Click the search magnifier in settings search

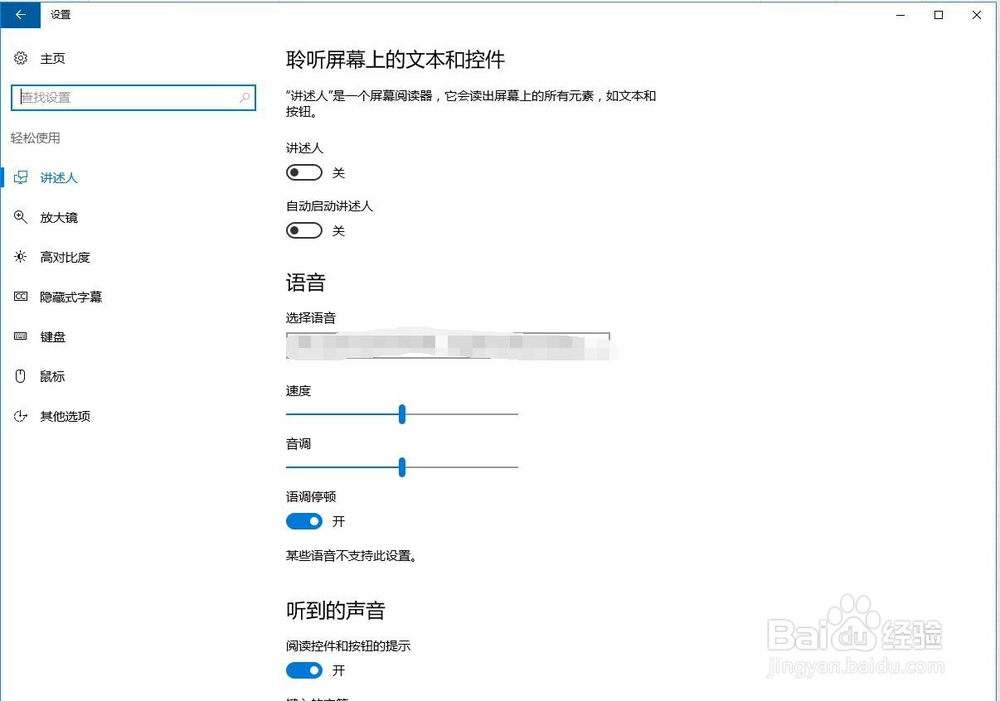(245, 97)
